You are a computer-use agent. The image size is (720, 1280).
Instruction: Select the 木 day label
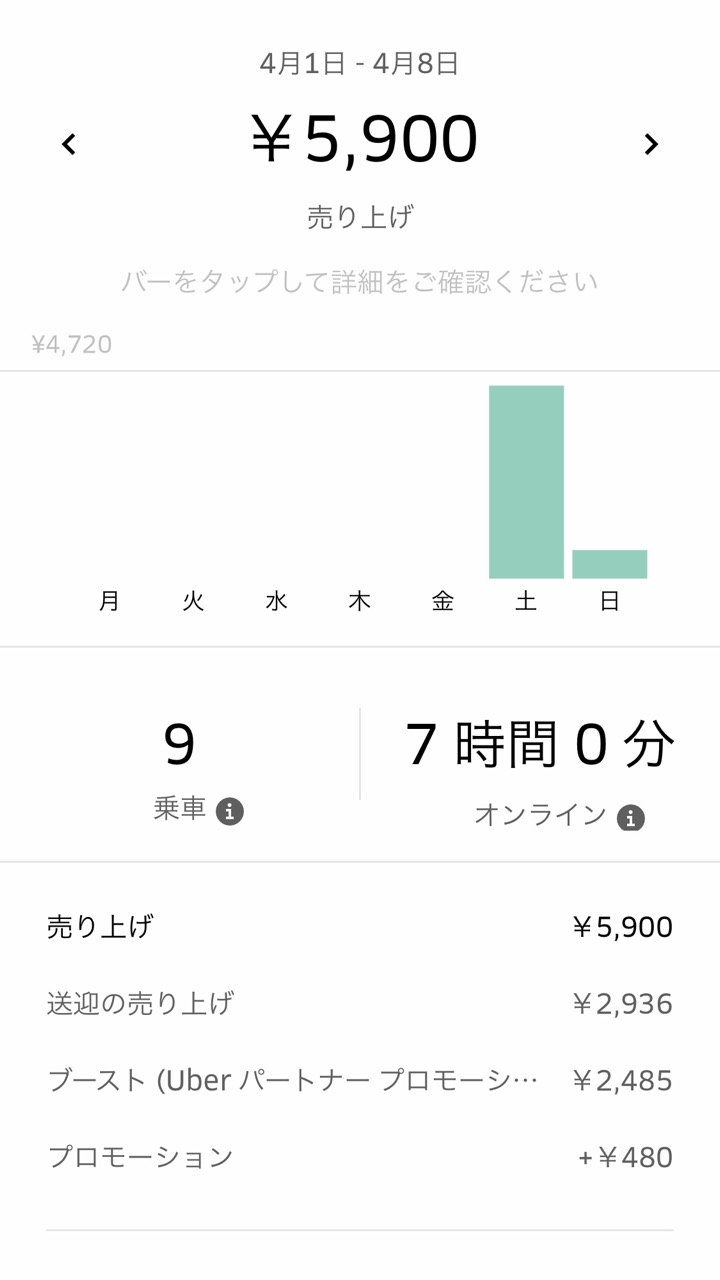point(359,601)
